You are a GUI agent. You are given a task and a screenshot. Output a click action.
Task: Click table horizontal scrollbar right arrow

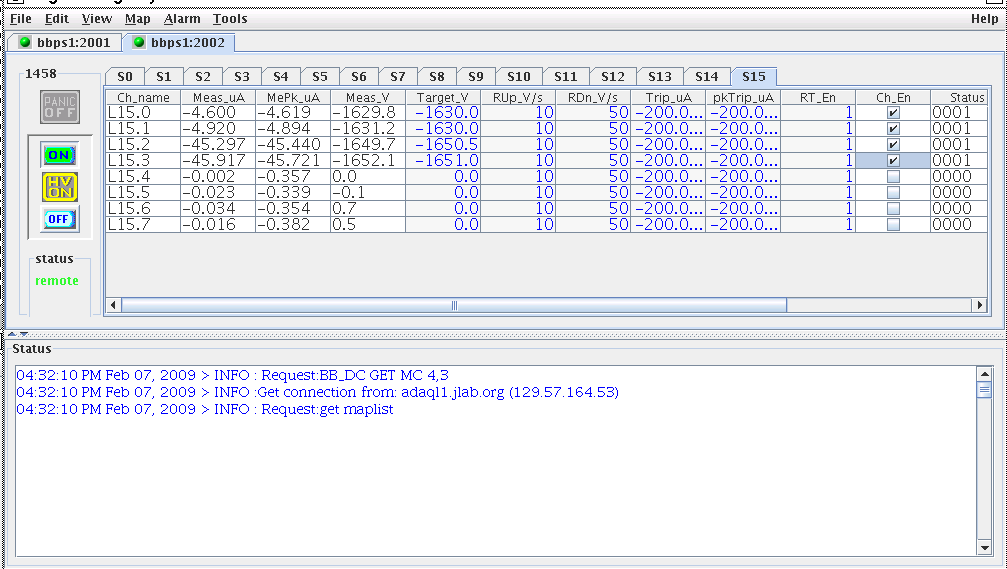click(979, 305)
